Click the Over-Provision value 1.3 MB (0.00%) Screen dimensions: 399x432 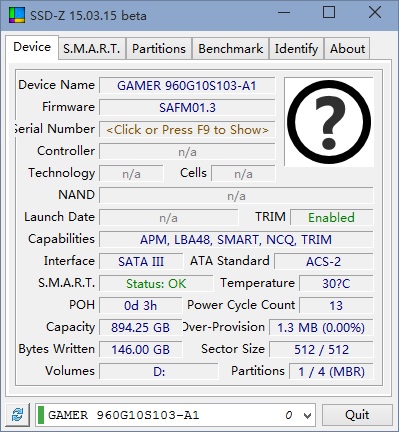tap(321, 328)
